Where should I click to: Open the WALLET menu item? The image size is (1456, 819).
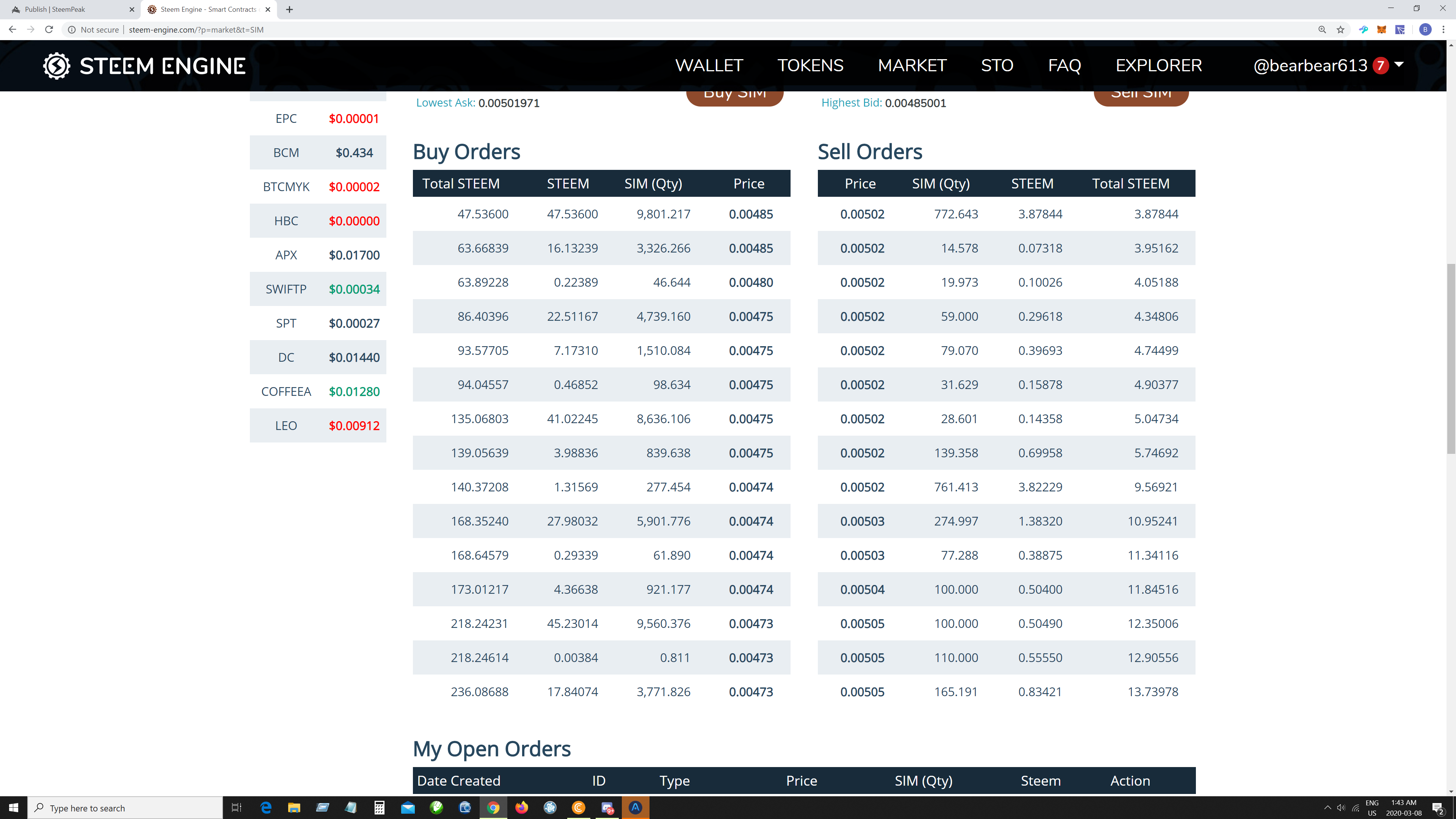click(x=709, y=66)
